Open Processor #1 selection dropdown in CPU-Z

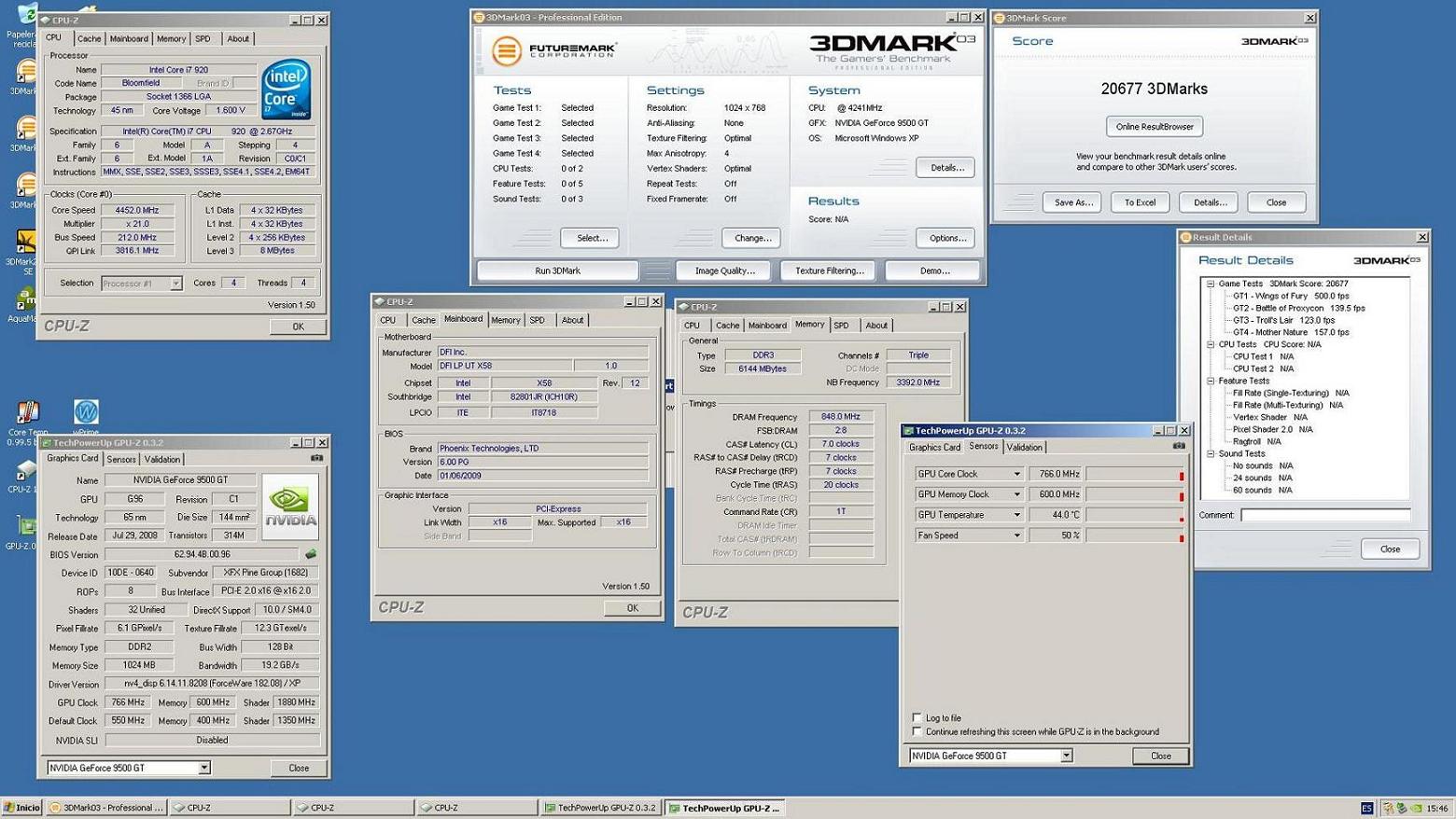(x=175, y=284)
